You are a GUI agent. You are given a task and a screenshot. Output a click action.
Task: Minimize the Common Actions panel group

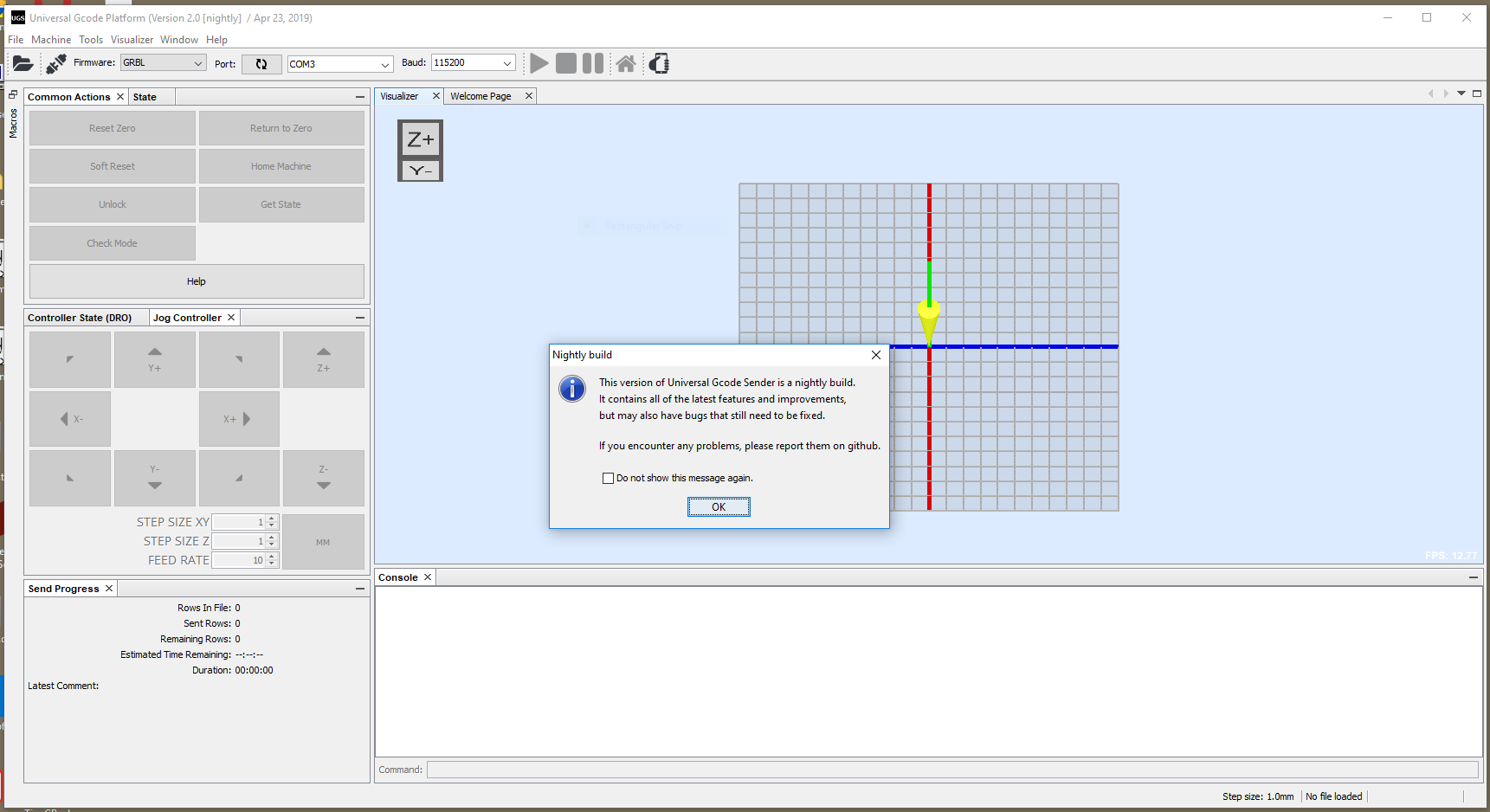tap(360, 97)
